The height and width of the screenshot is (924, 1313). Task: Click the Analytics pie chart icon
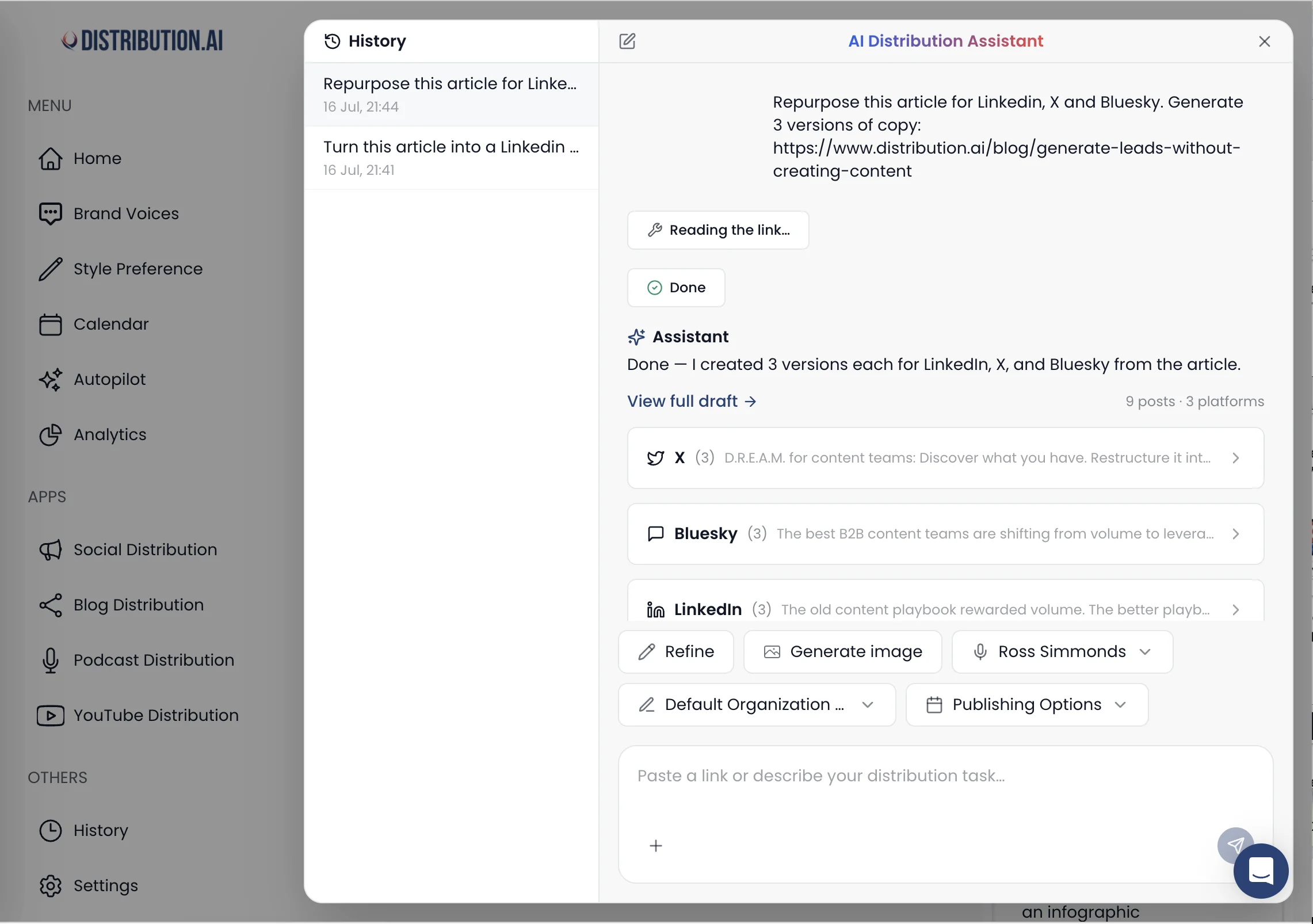pos(51,434)
